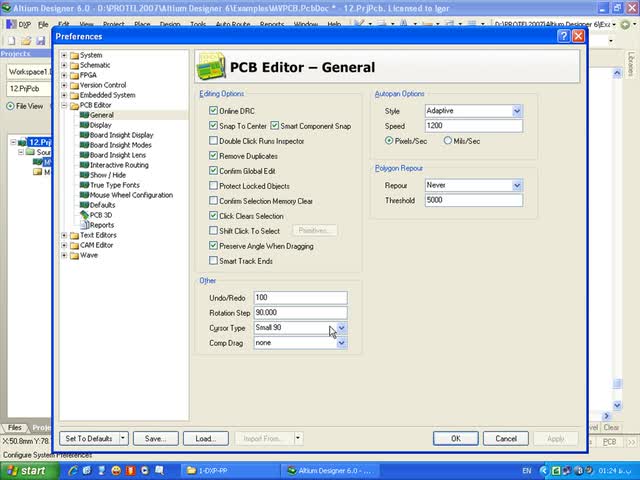
Task: Click the Wave folder icon
Action: 74,256
